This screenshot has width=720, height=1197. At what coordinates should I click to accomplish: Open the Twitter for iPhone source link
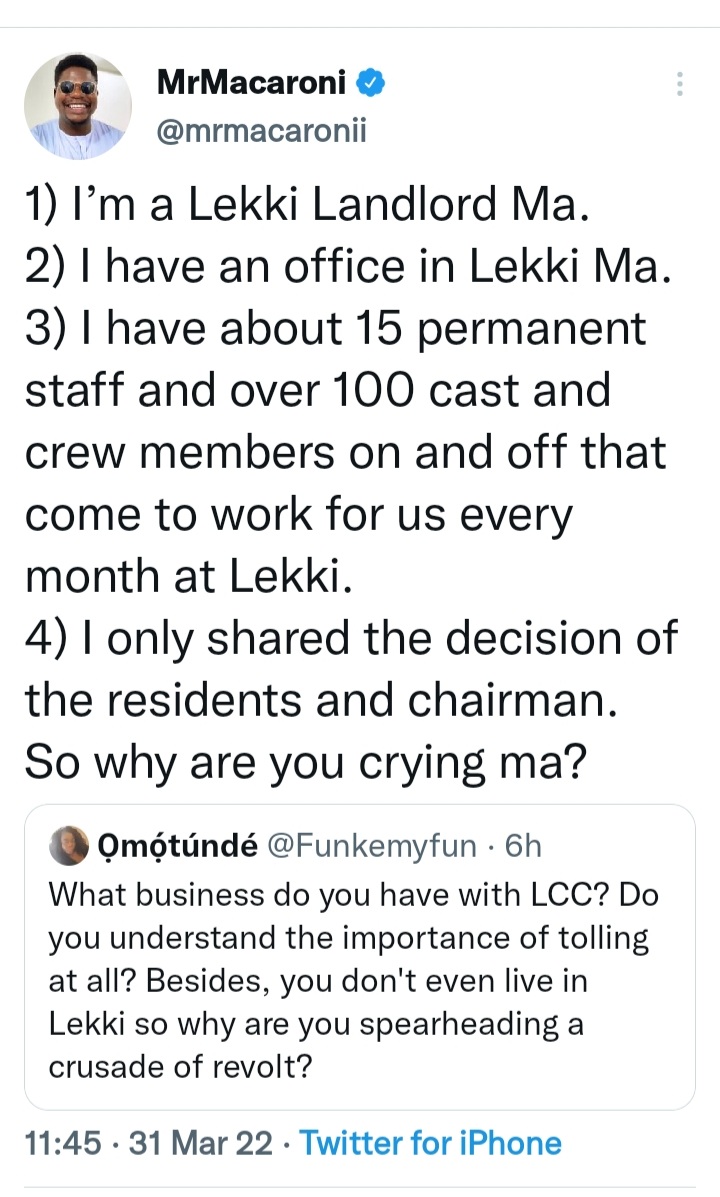click(430, 1142)
